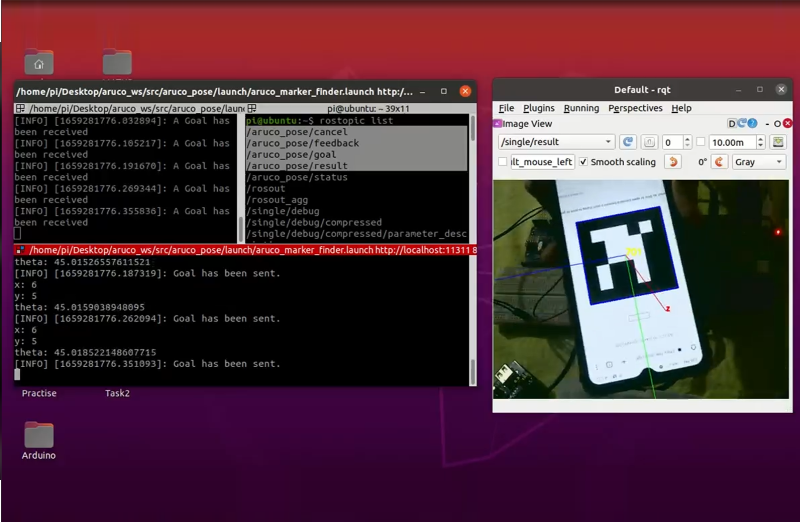Click grid icon on red terminal pane header
Screen dimensions: 800x522
point(20,250)
